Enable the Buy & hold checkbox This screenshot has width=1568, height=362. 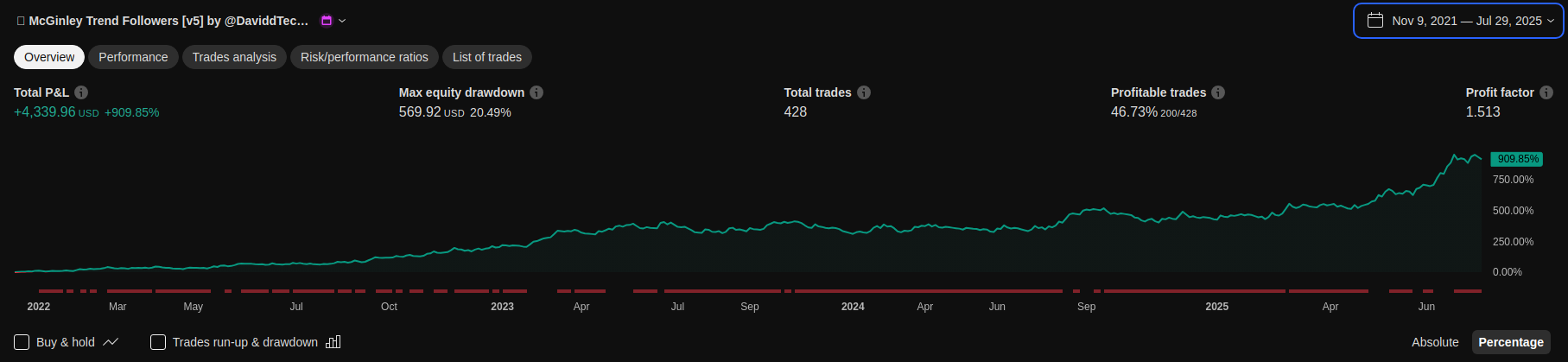click(x=22, y=342)
